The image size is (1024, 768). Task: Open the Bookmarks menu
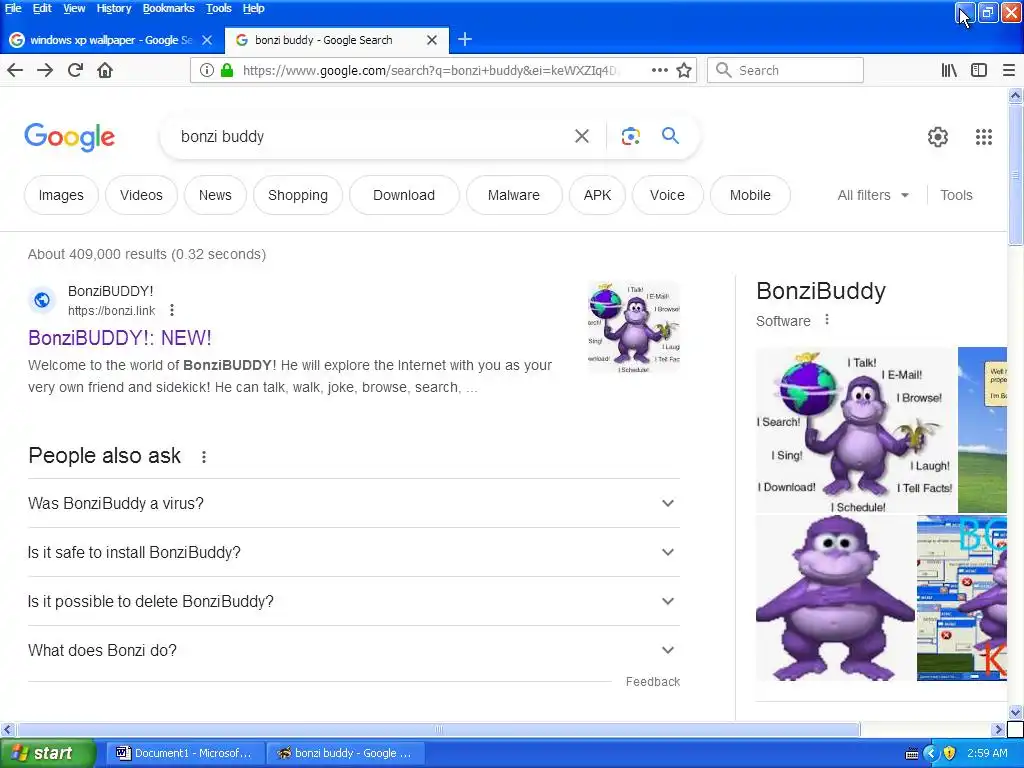coord(168,8)
